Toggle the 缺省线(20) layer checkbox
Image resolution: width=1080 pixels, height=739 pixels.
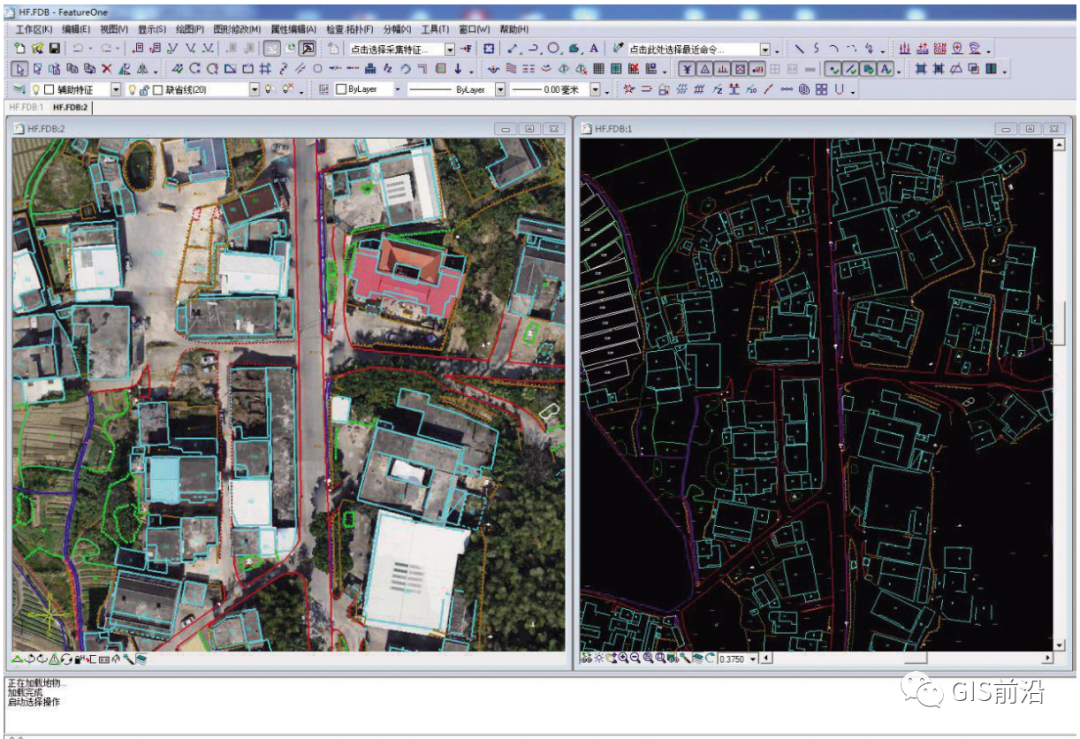click(x=158, y=90)
